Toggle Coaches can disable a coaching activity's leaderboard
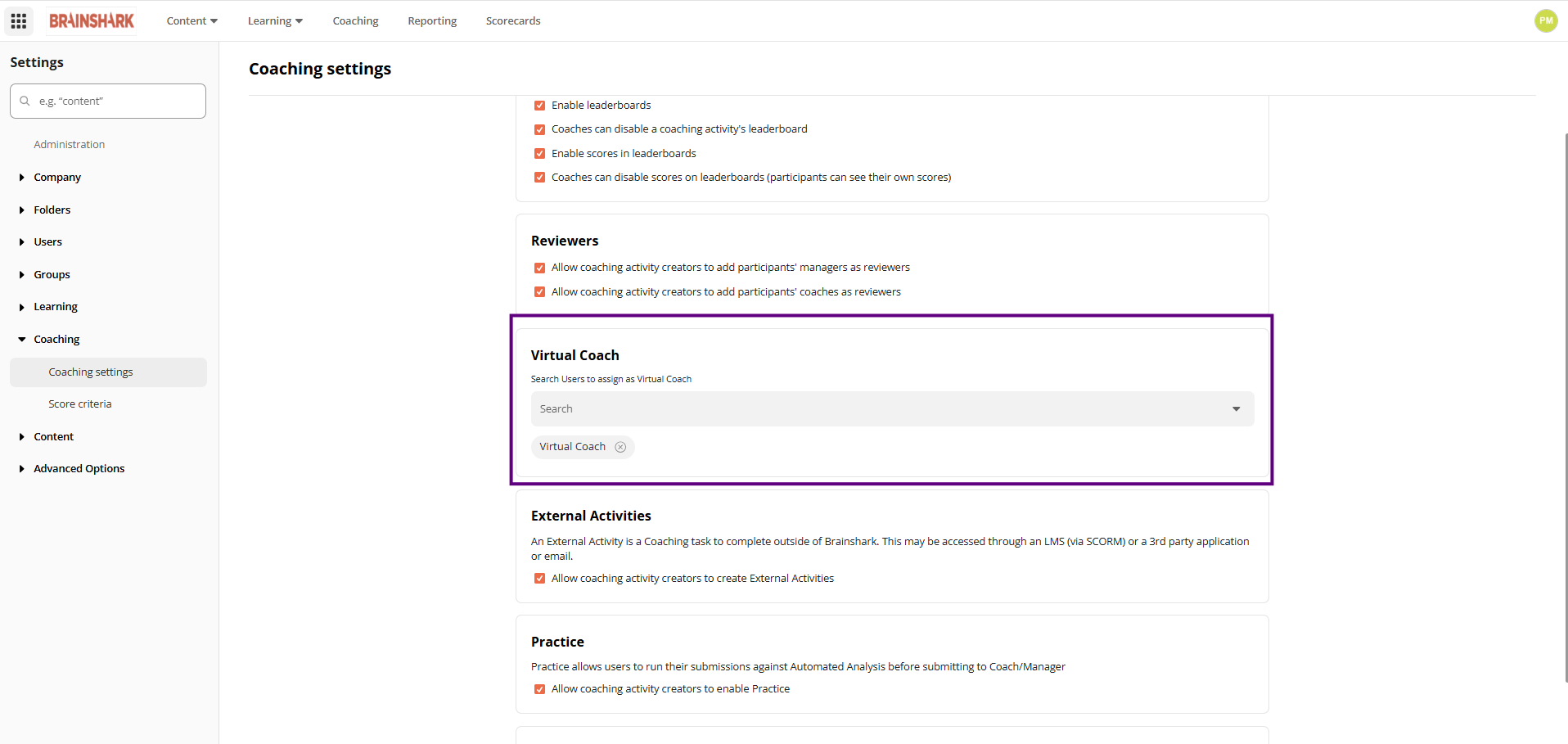The image size is (1568, 744). (539, 129)
